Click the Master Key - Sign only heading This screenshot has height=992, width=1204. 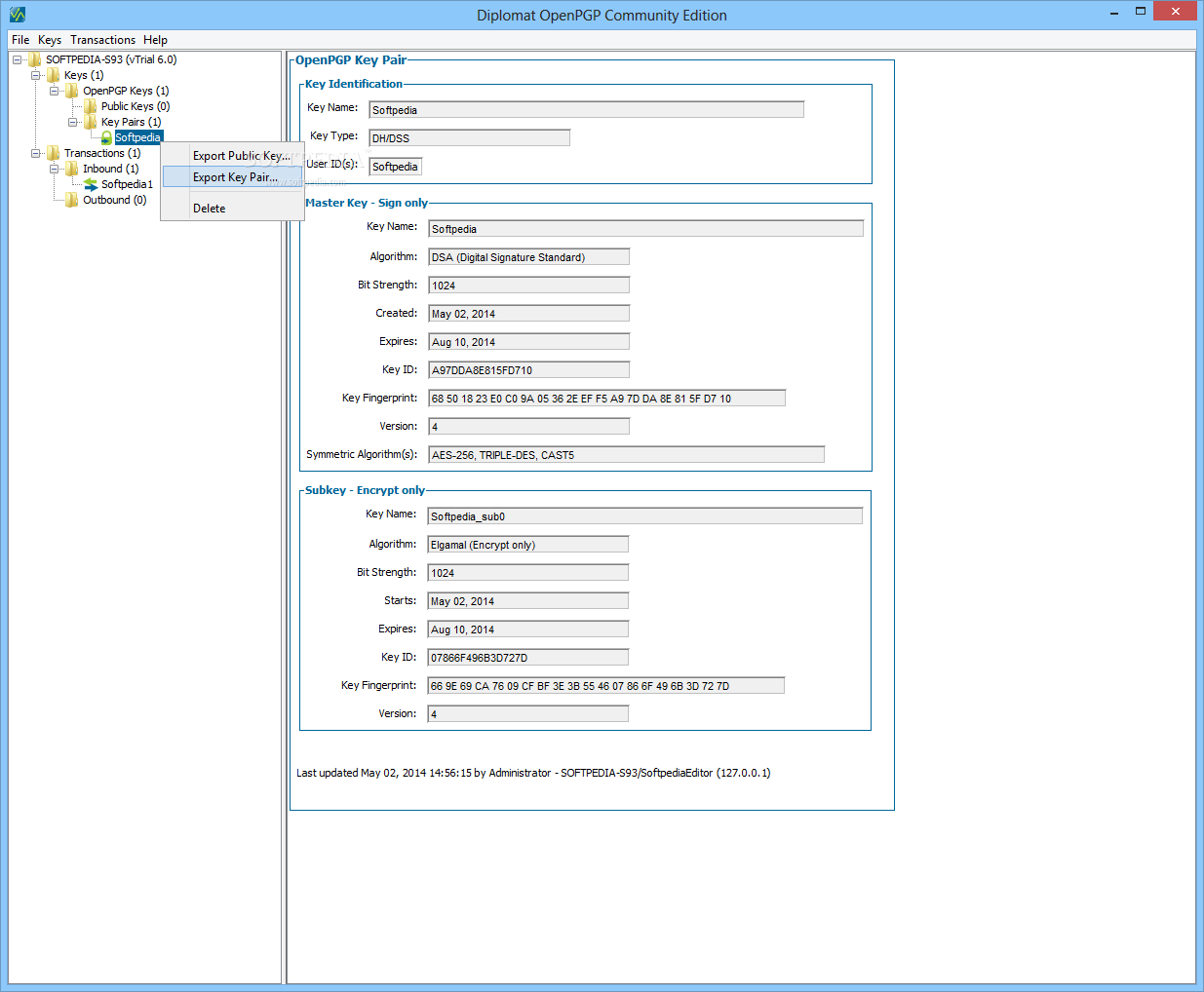tap(367, 203)
